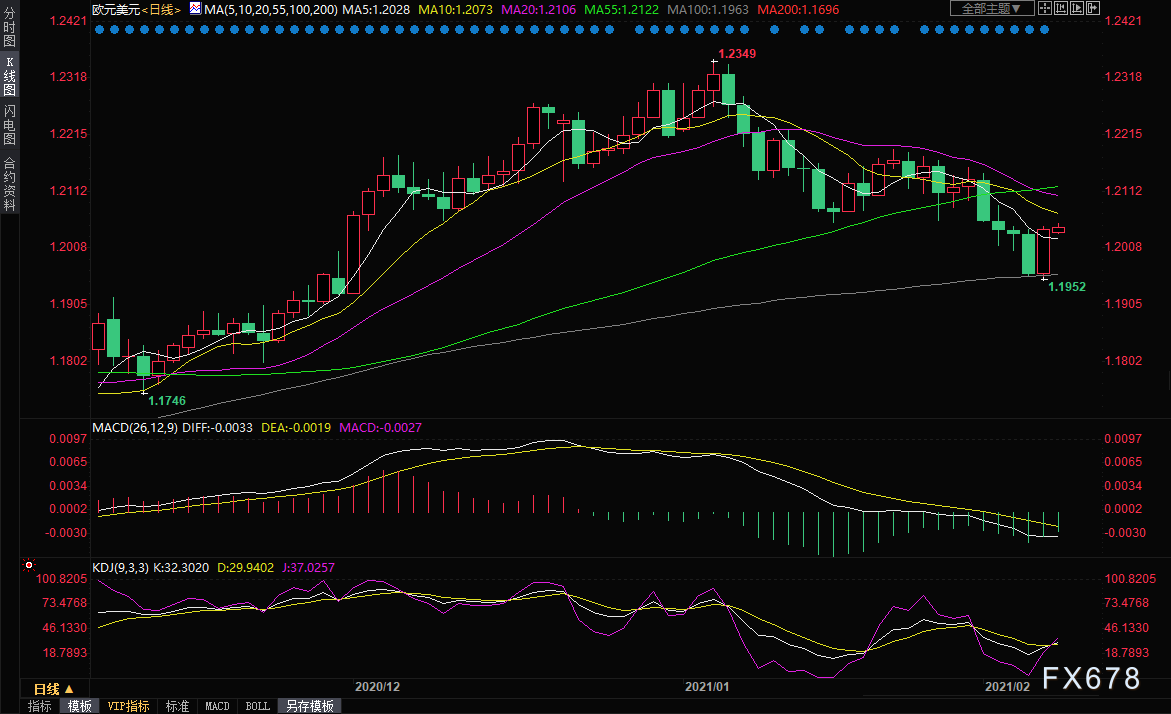Click the MA5:1.2028 value
The width and height of the screenshot is (1171, 714).
point(376,10)
